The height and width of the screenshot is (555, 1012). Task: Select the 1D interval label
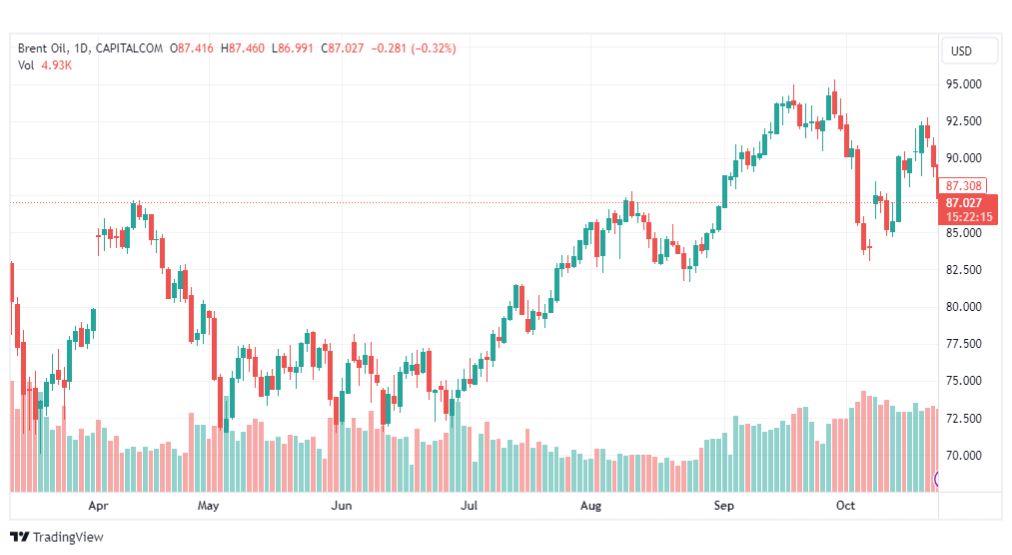pyautogui.click(x=81, y=48)
